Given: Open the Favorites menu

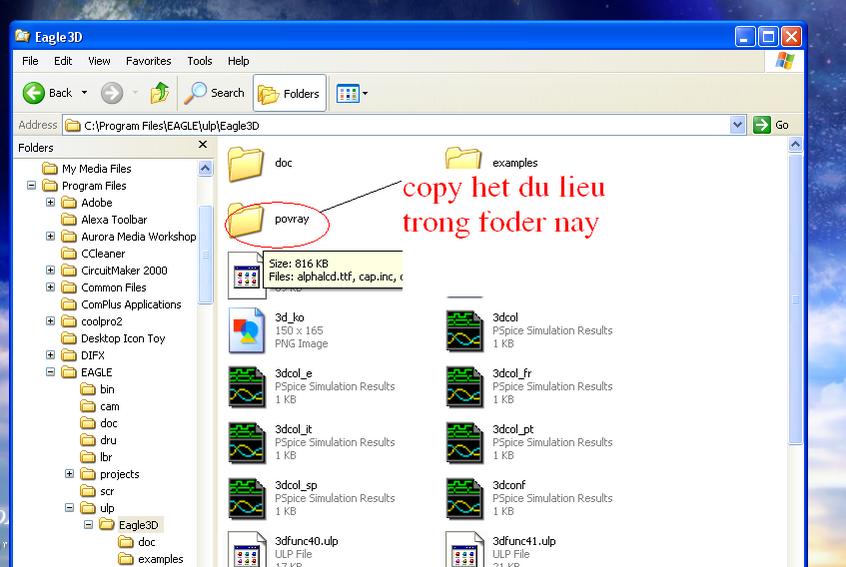Looking at the screenshot, I should [148, 61].
